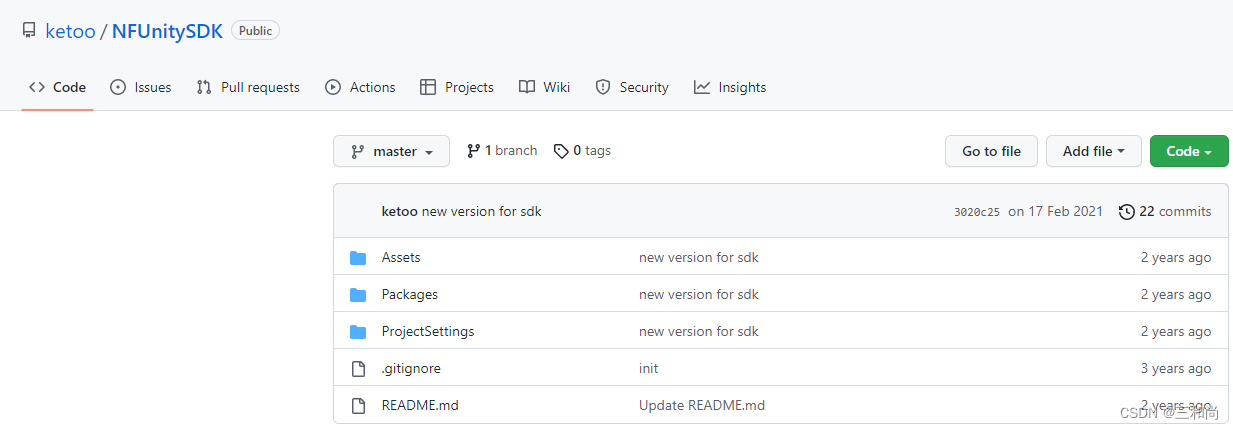This screenshot has height=429, width=1233.
Task: View the 22 commits history
Action: click(1165, 211)
